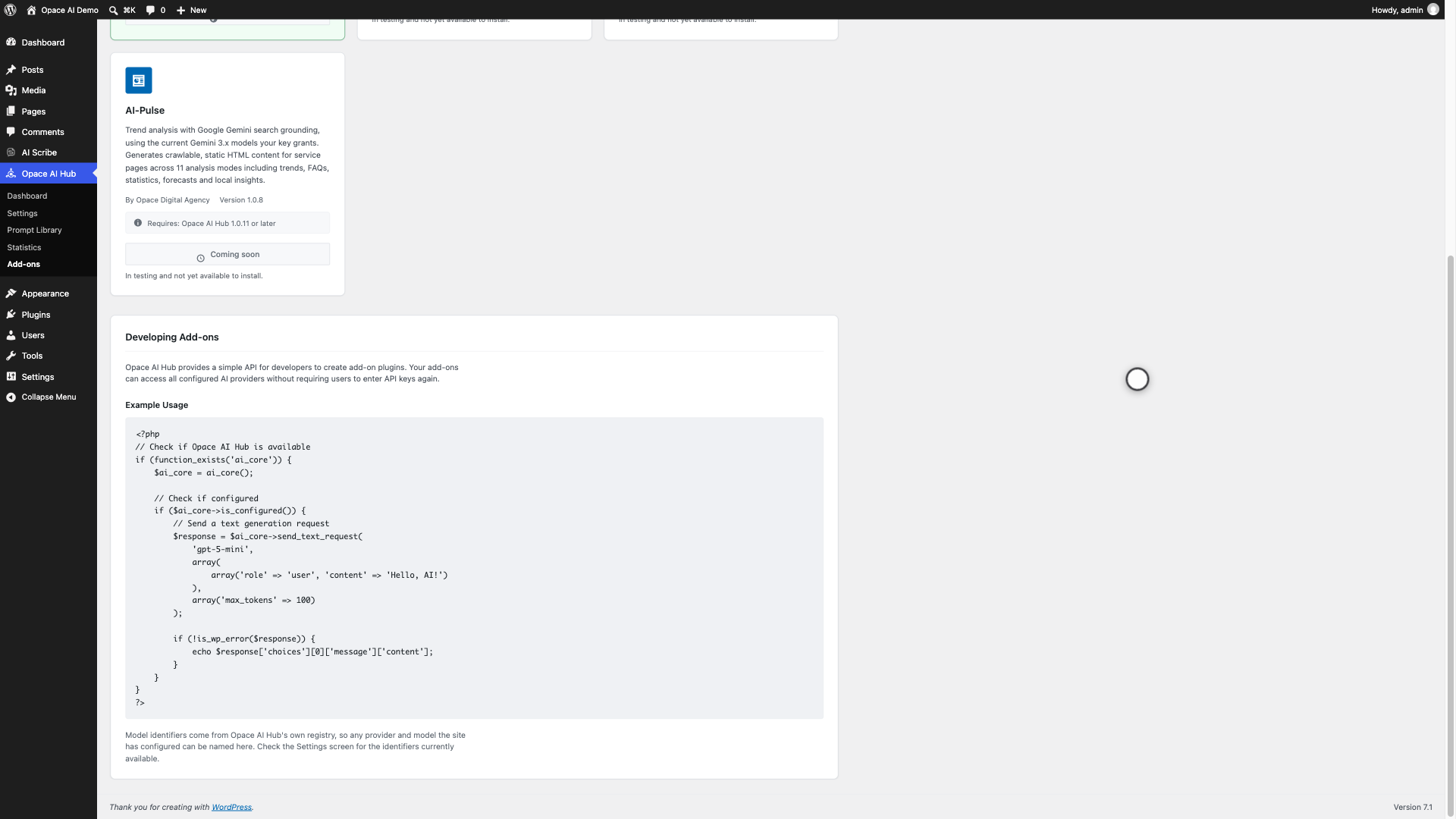Image resolution: width=1456 pixels, height=819 pixels.
Task: Click the 'Requires: Opace AI Hub 1.0.11' notice
Action: click(227, 223)
